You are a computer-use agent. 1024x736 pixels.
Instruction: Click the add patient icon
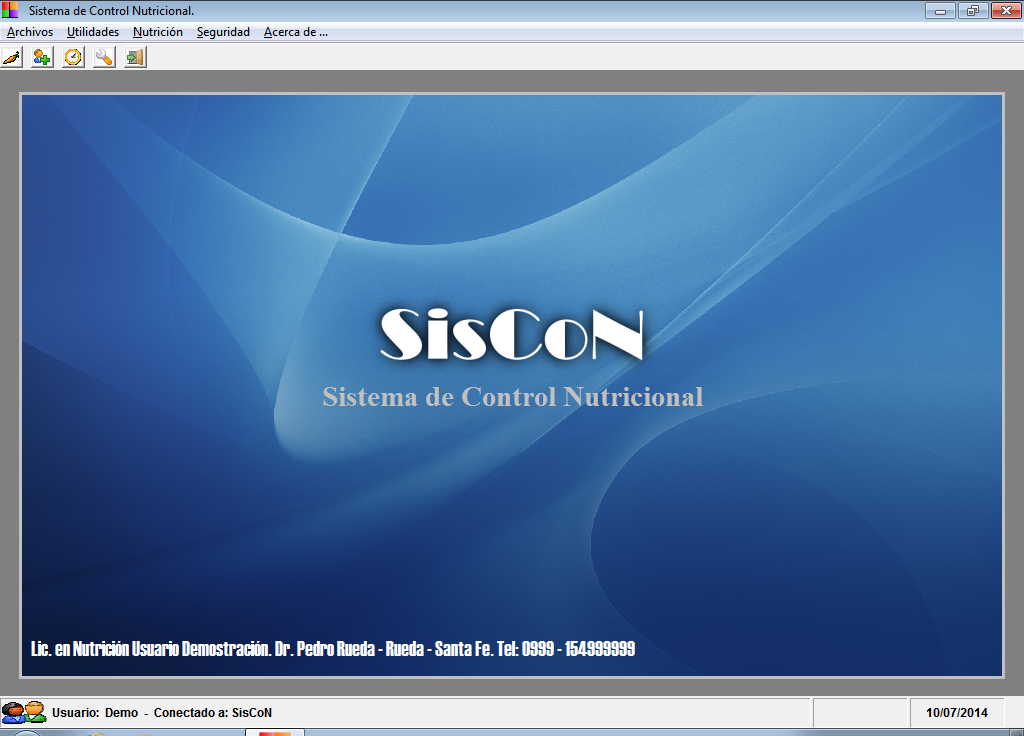click(40, 57)
